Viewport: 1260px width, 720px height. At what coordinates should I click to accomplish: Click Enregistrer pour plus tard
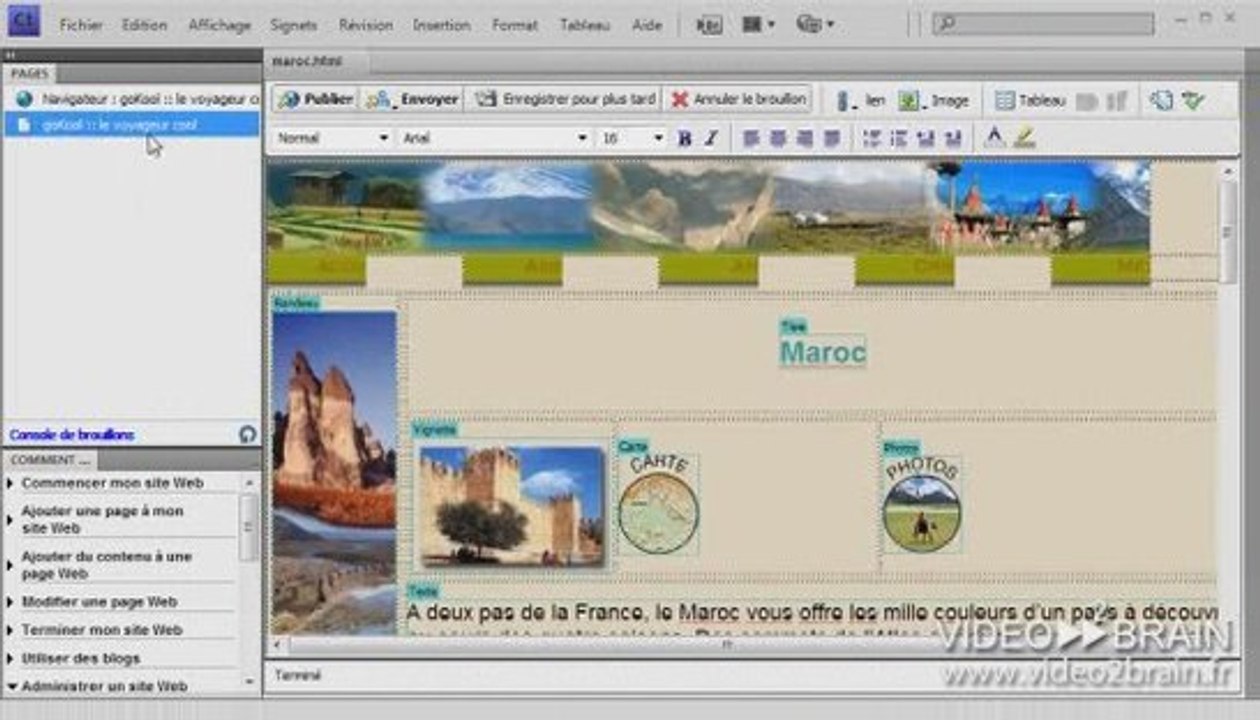565,100
